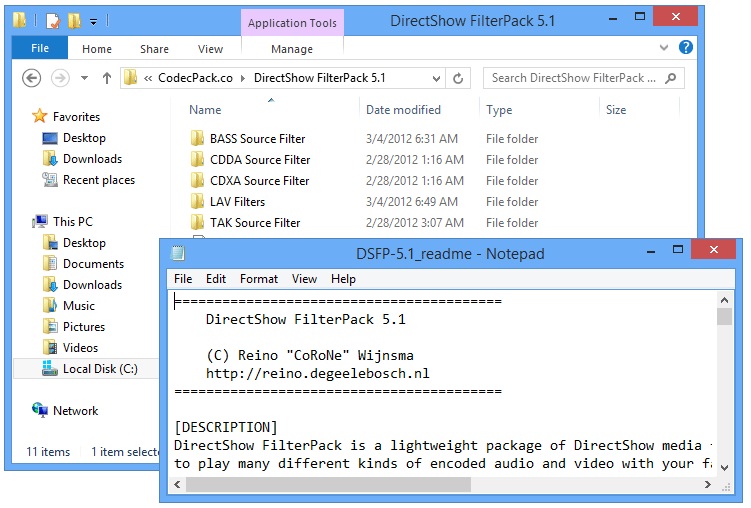This screenshot has width=751, height=508.
Task: Refresh the current folder view
Action: click(459, 78)
